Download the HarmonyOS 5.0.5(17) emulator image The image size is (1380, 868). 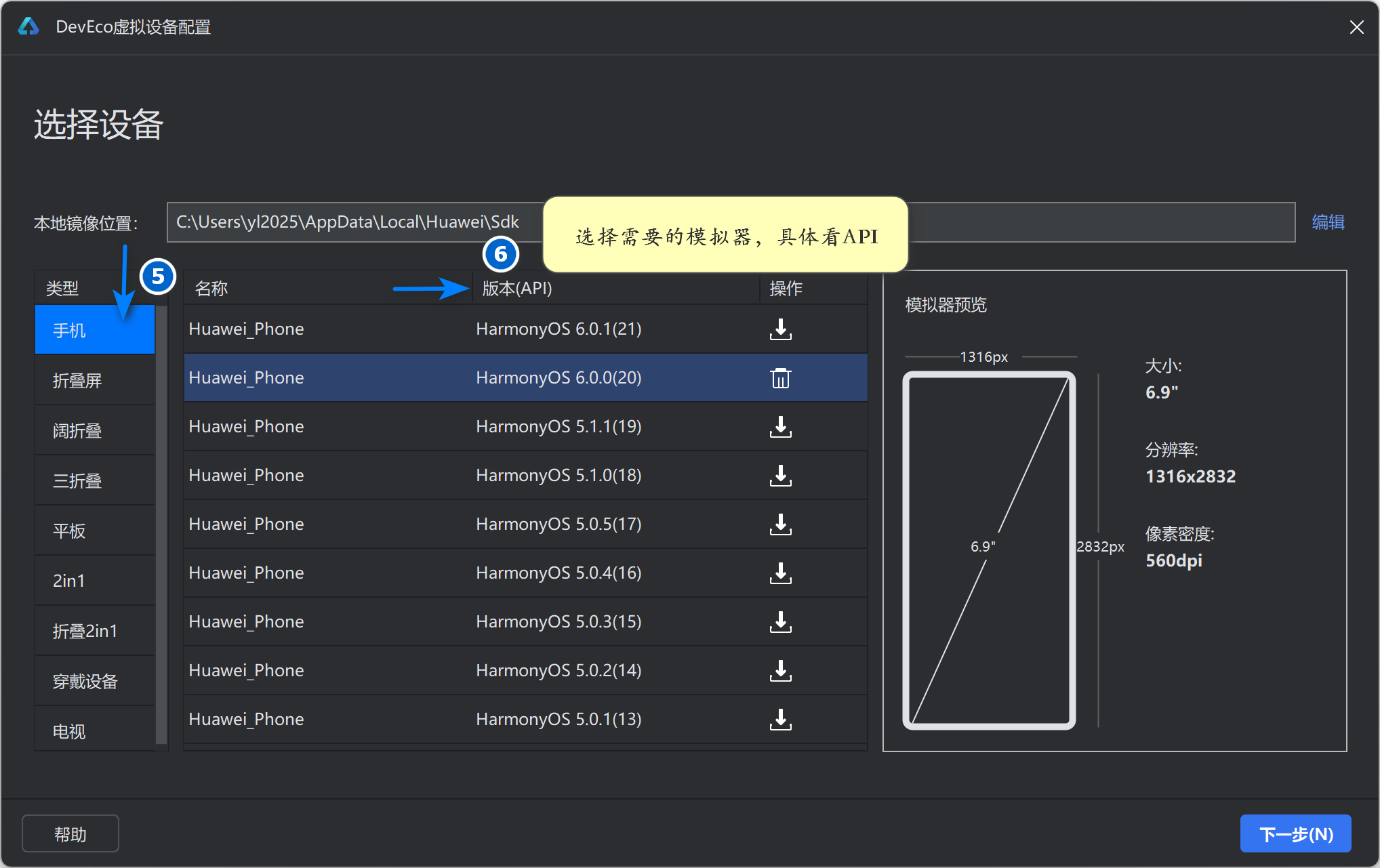tap(780, 524)
